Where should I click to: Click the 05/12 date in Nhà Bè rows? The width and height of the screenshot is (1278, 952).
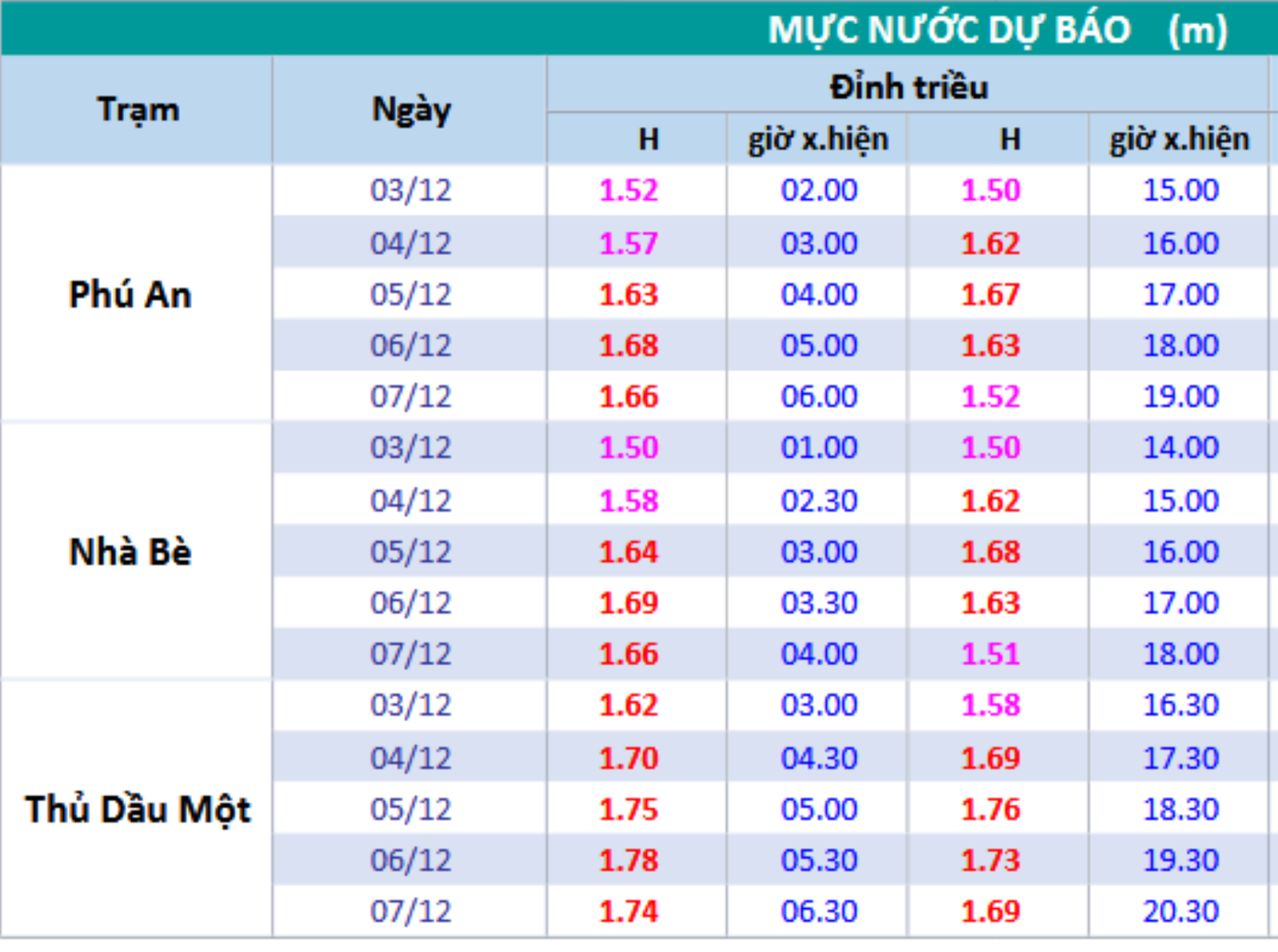coord(411,552)
